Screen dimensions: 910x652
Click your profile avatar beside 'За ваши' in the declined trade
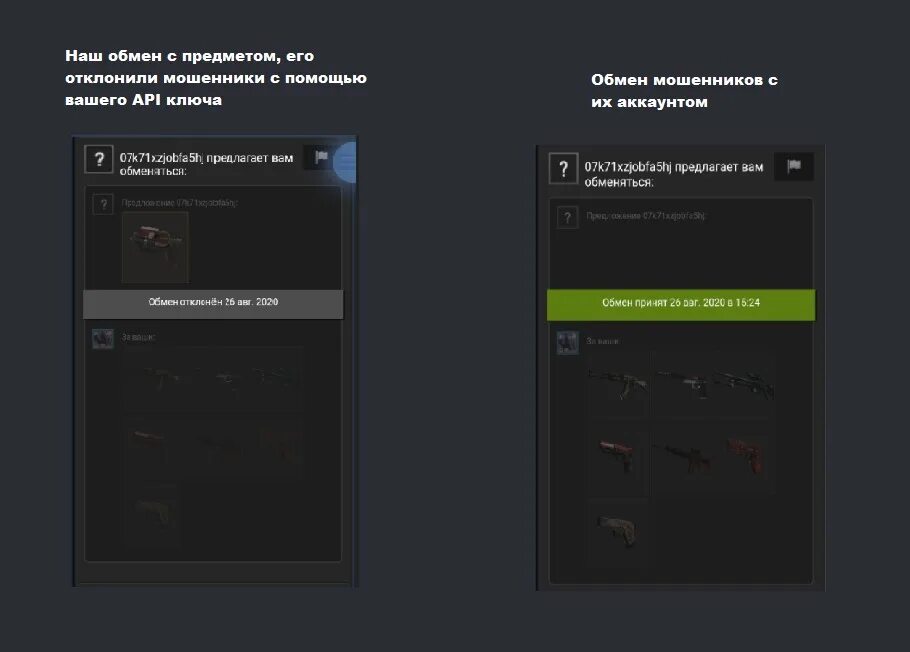[103, 338]
